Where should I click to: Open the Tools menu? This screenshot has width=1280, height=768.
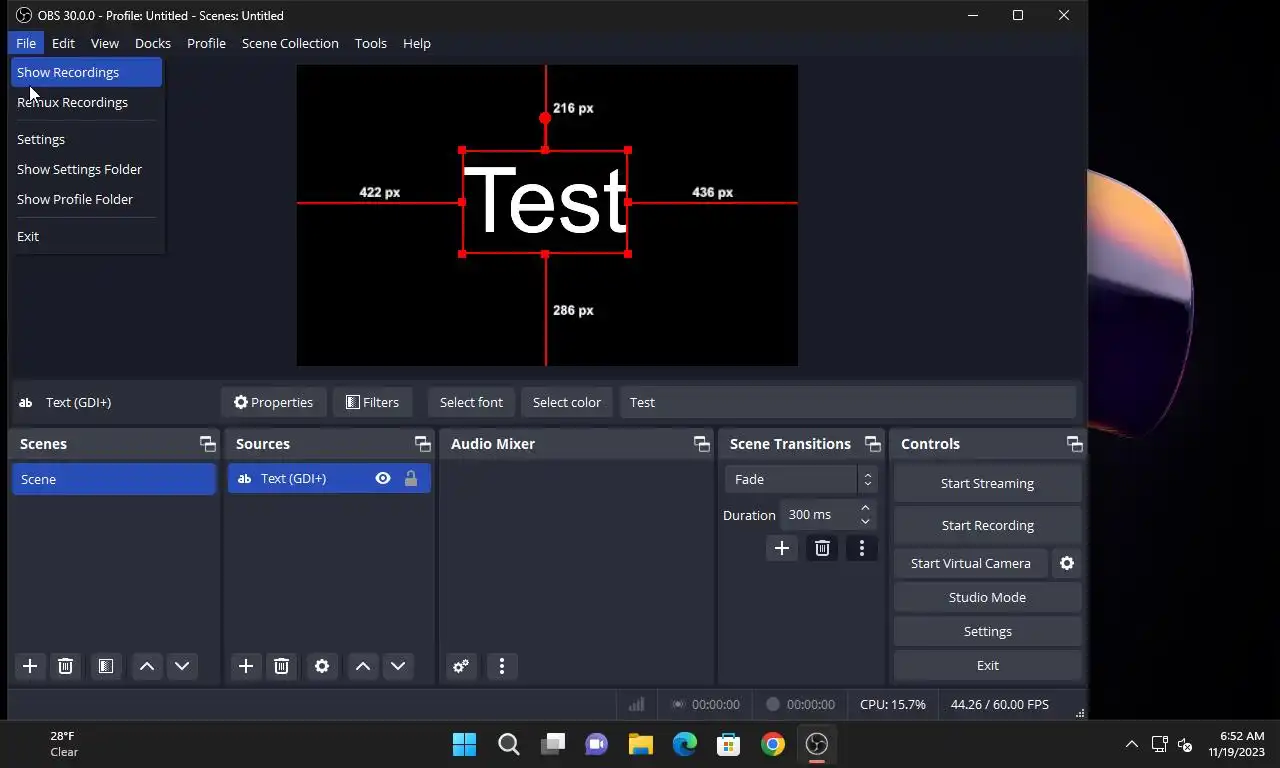(371, 43)
